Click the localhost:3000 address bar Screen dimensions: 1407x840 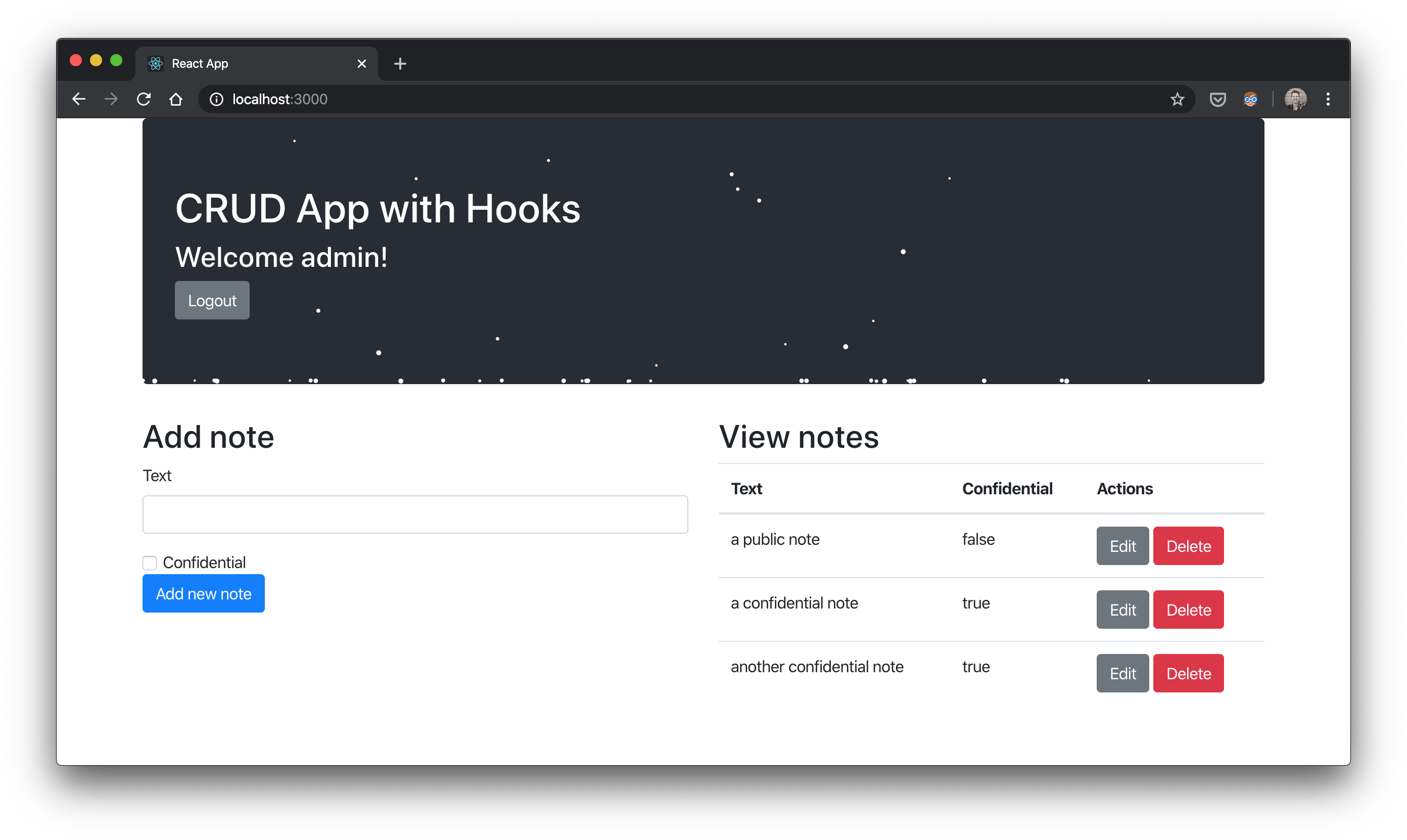696,99
